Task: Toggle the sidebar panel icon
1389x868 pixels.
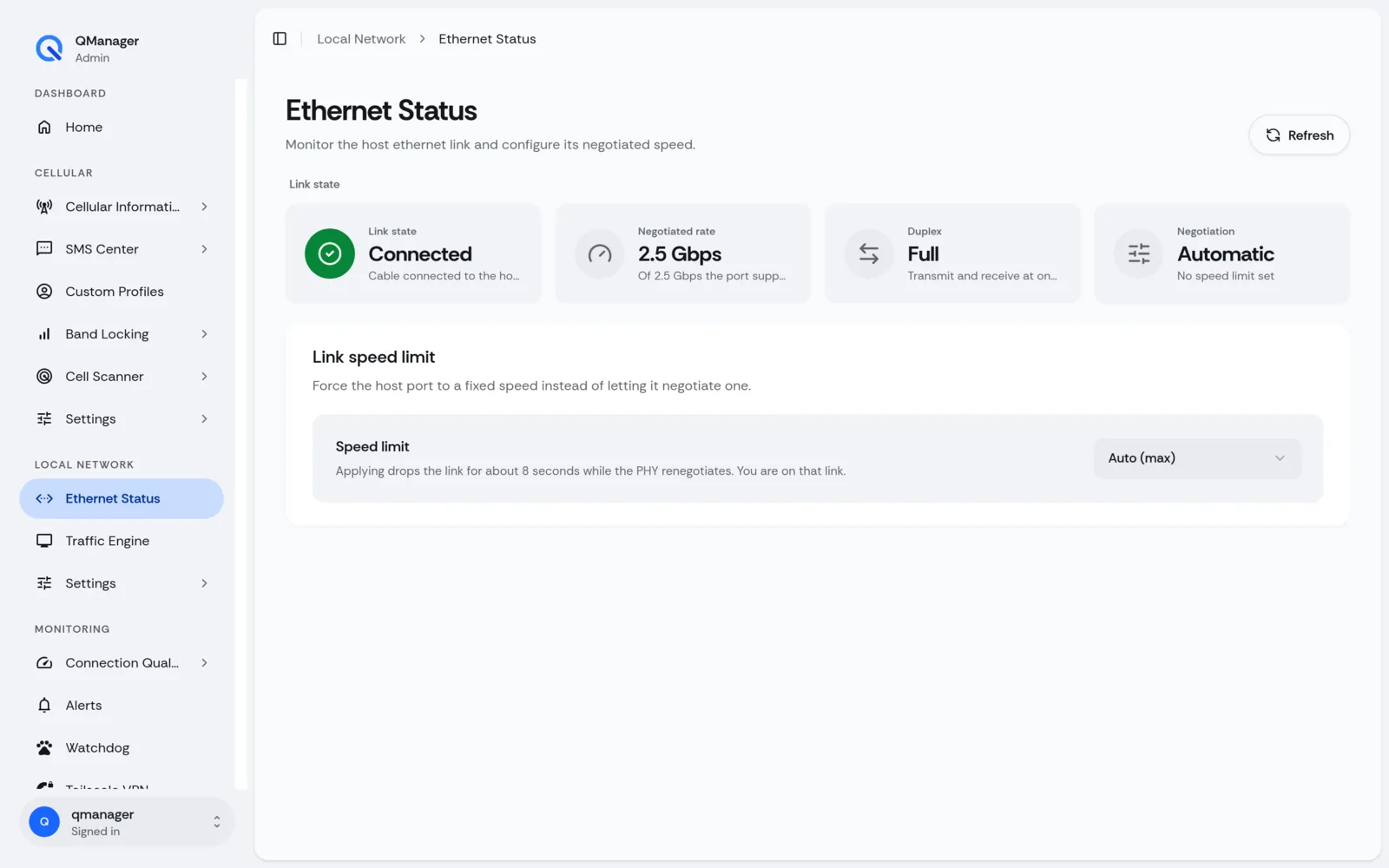Action: pyautogui.click(x=280, y=38)
